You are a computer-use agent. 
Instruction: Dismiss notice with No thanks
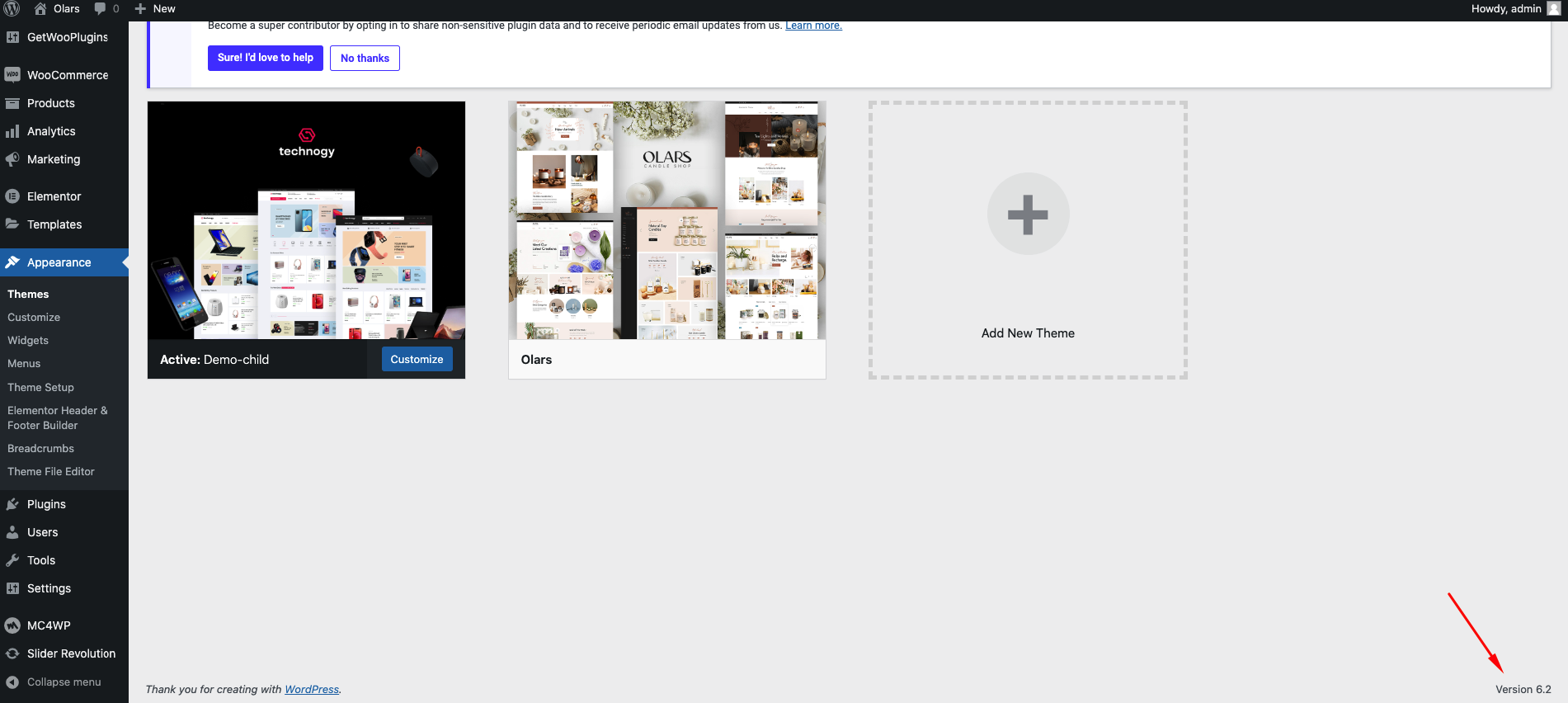(365, 58)
